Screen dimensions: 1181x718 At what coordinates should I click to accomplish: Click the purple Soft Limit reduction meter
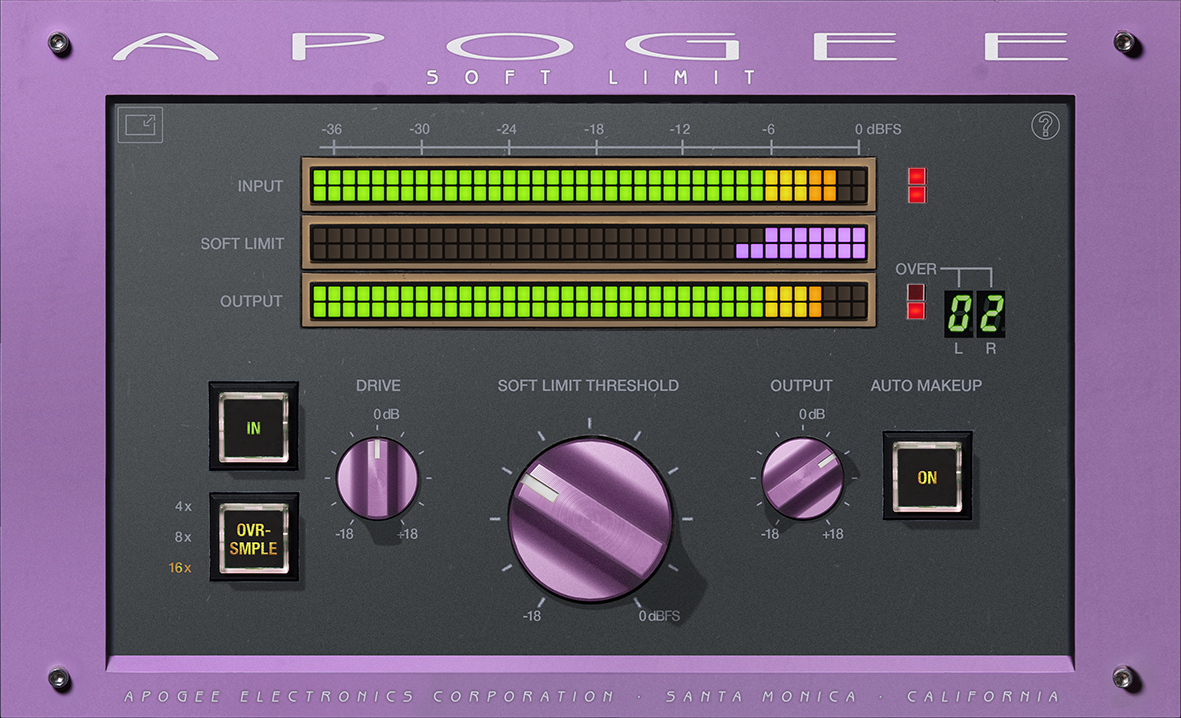588,243
